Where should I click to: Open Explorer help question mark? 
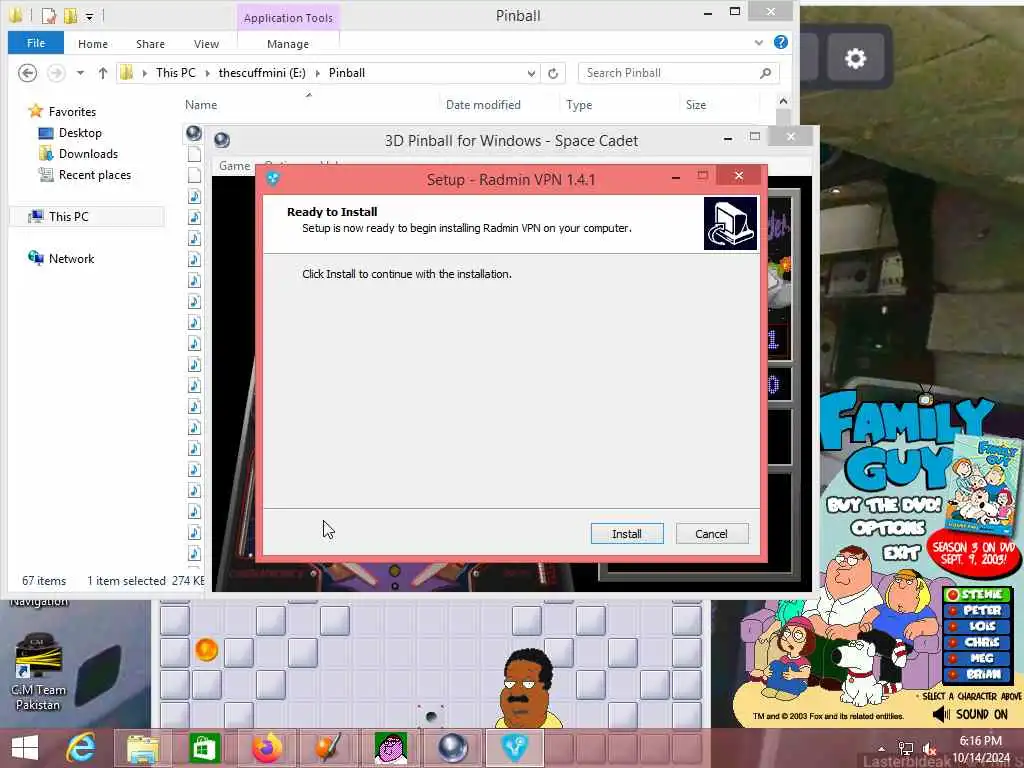point(780,42)
